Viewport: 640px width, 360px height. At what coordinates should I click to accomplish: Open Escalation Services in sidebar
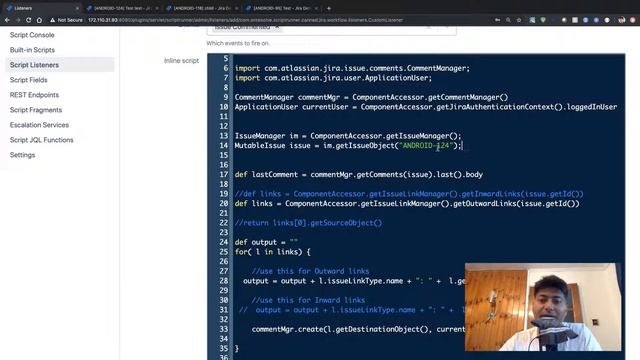pyautogui.click(x=39, y=125)
